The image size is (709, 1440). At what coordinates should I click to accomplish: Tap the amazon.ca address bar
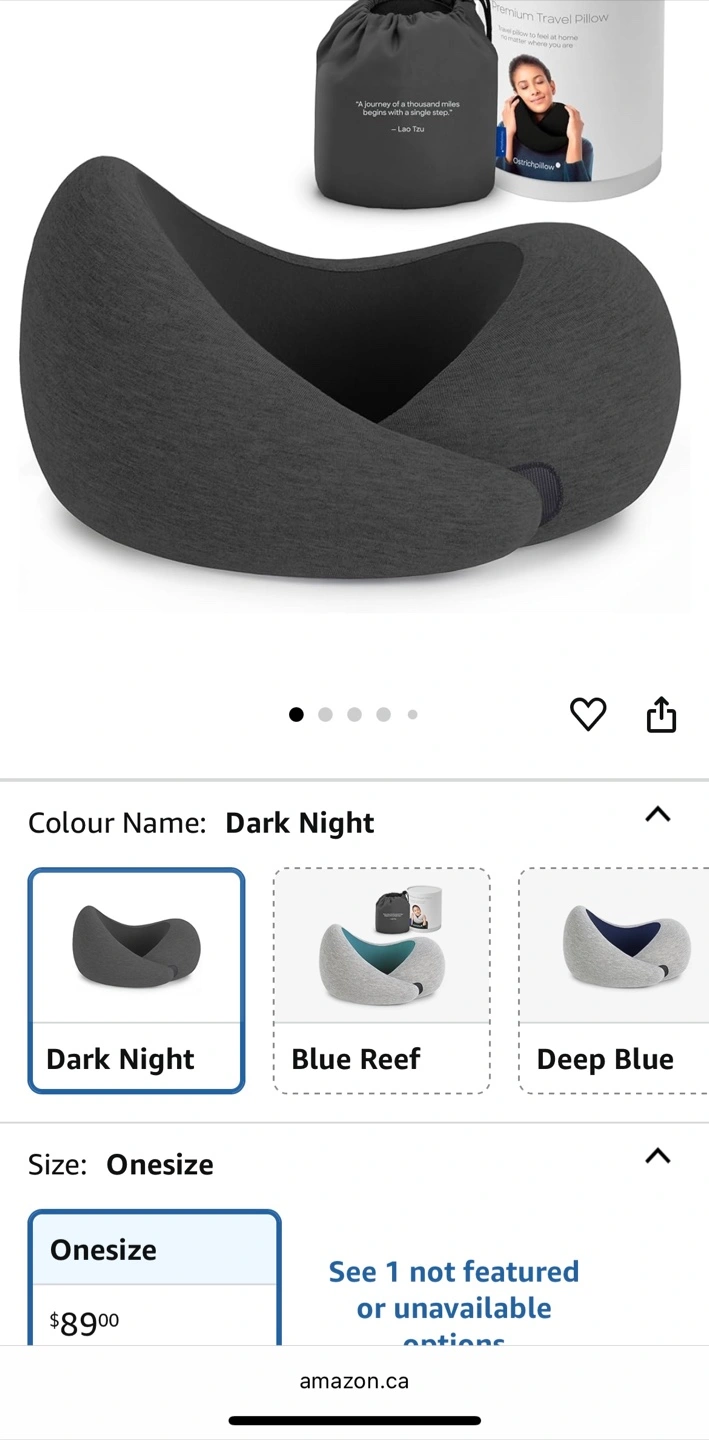coord(354,1381)
